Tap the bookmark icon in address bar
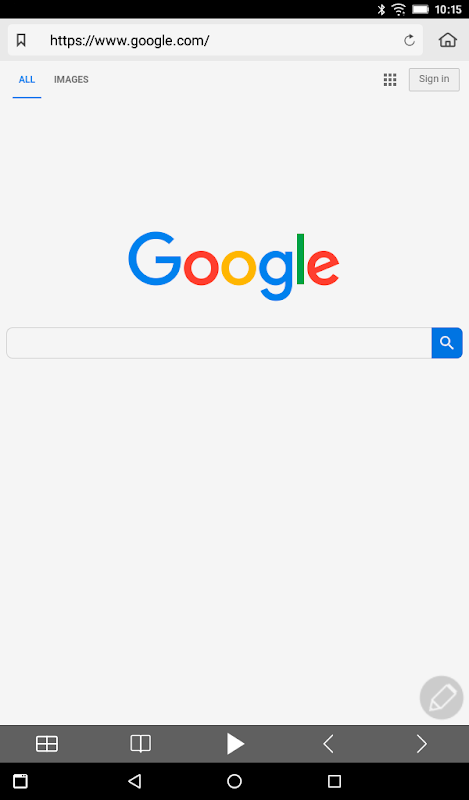Image resolution: width=469 pixels, height=800 pixels. click(21, 40)
